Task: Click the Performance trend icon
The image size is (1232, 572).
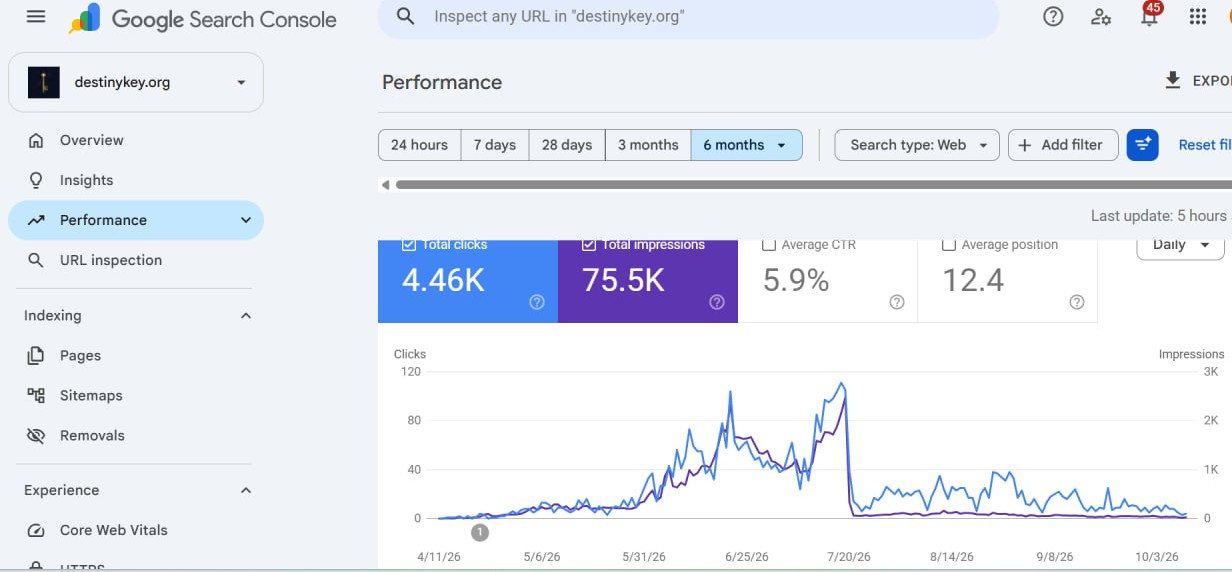Action: [36, 220]
